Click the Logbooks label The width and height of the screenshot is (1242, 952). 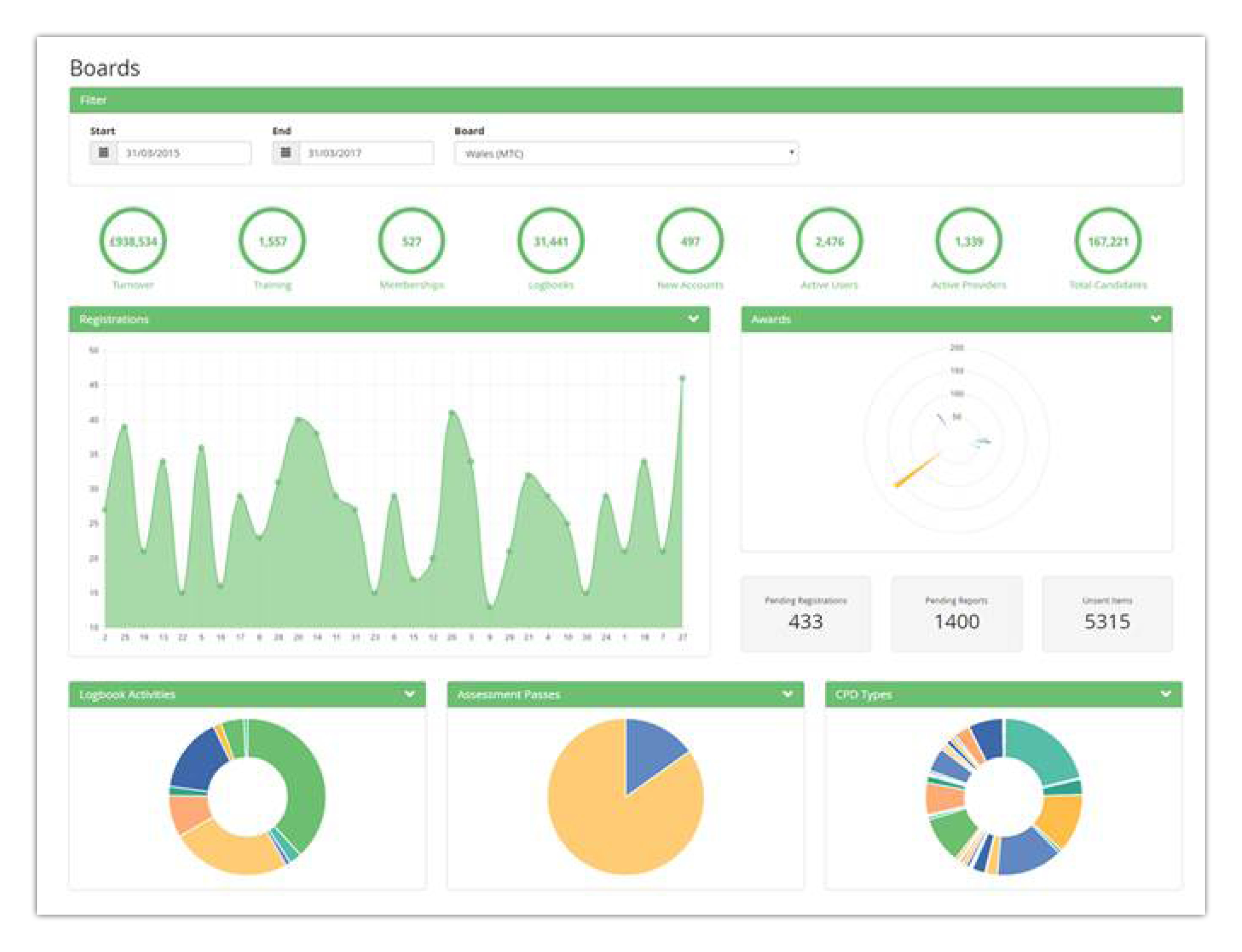click(550, 285)
